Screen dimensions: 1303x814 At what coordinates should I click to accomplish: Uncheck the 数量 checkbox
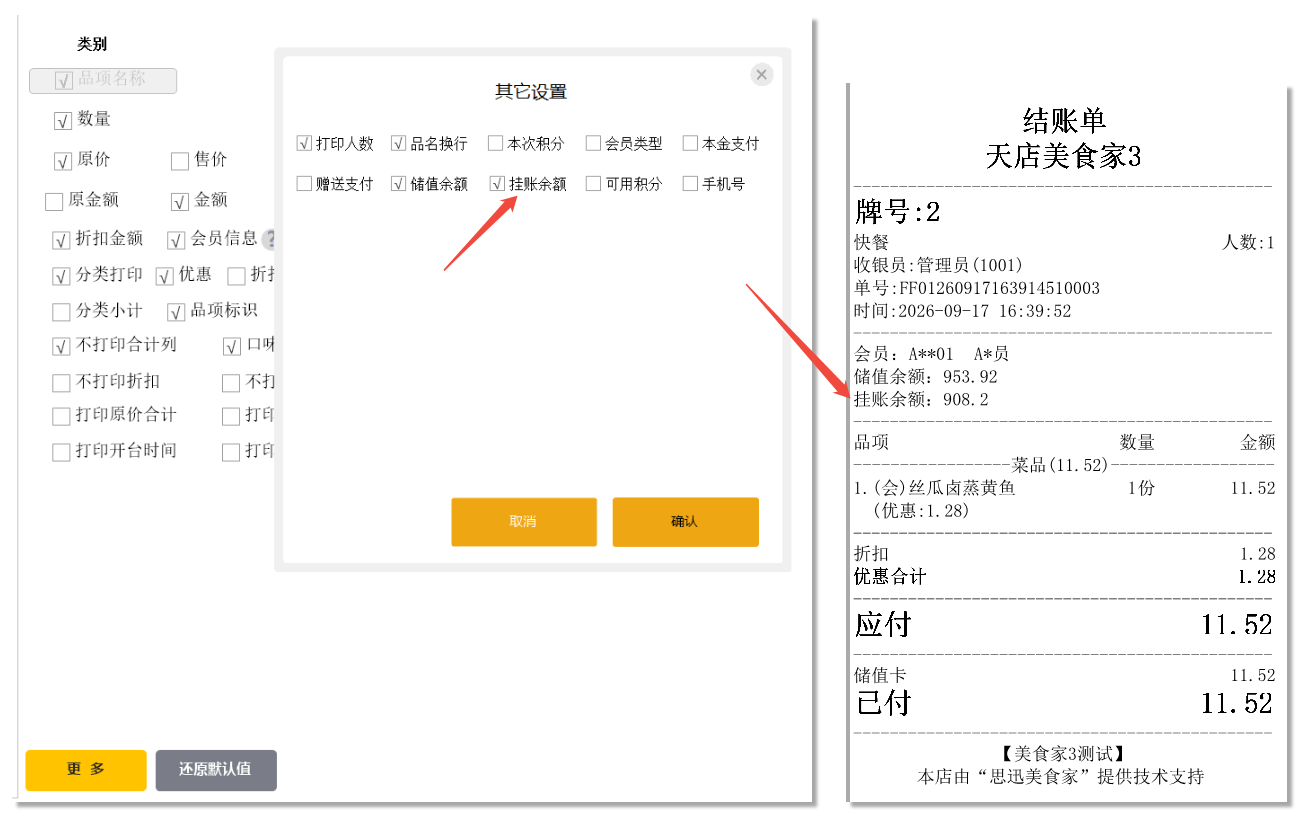pyautogui.click(x=63, y=121)
